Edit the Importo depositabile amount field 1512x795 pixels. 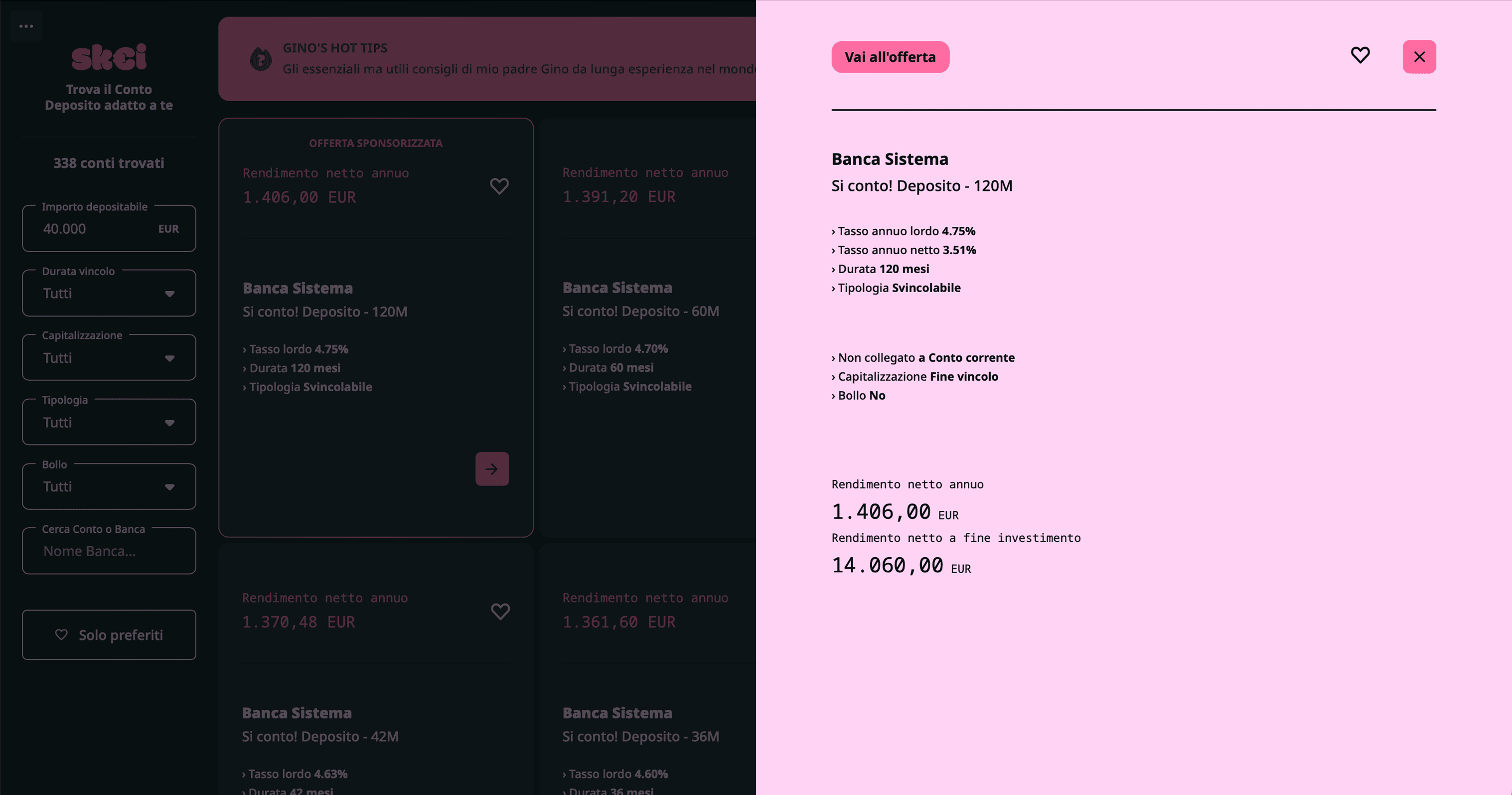(109, 228)
